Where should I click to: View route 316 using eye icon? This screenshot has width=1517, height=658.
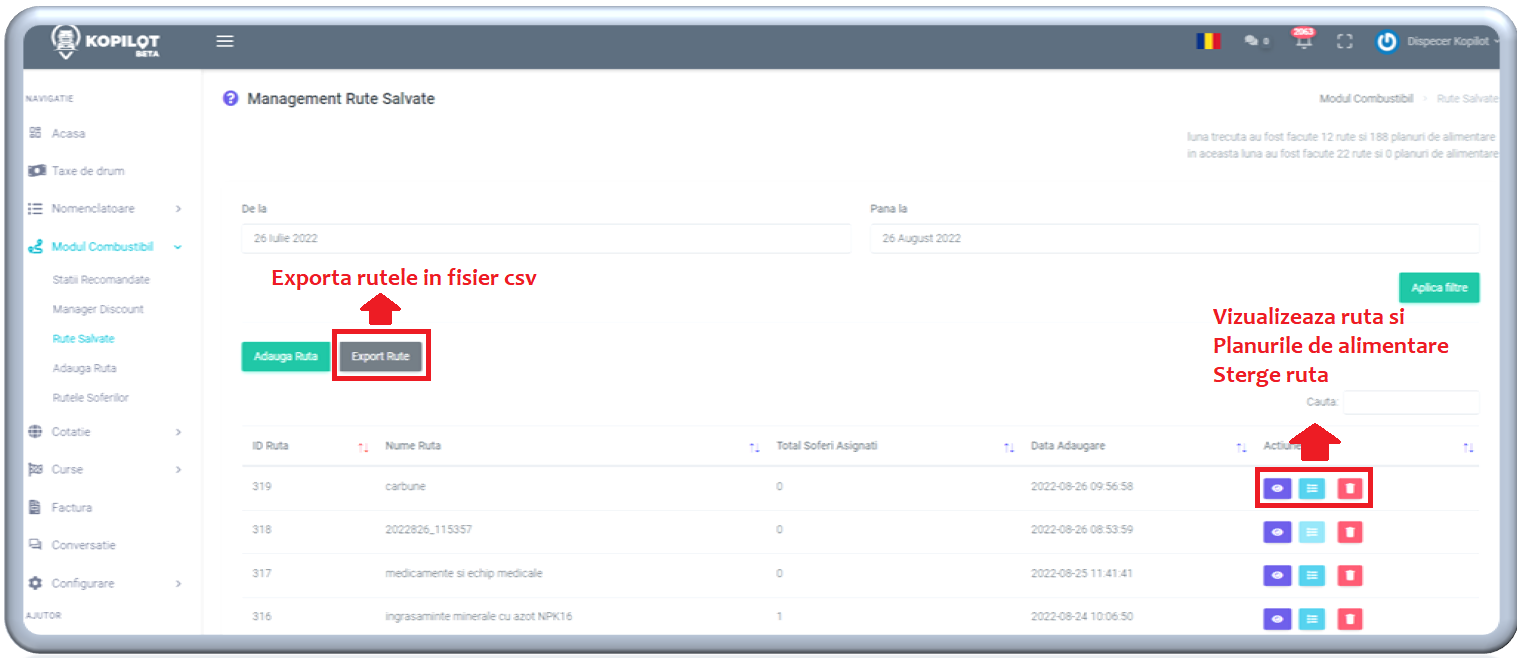tap(1277, 619)
